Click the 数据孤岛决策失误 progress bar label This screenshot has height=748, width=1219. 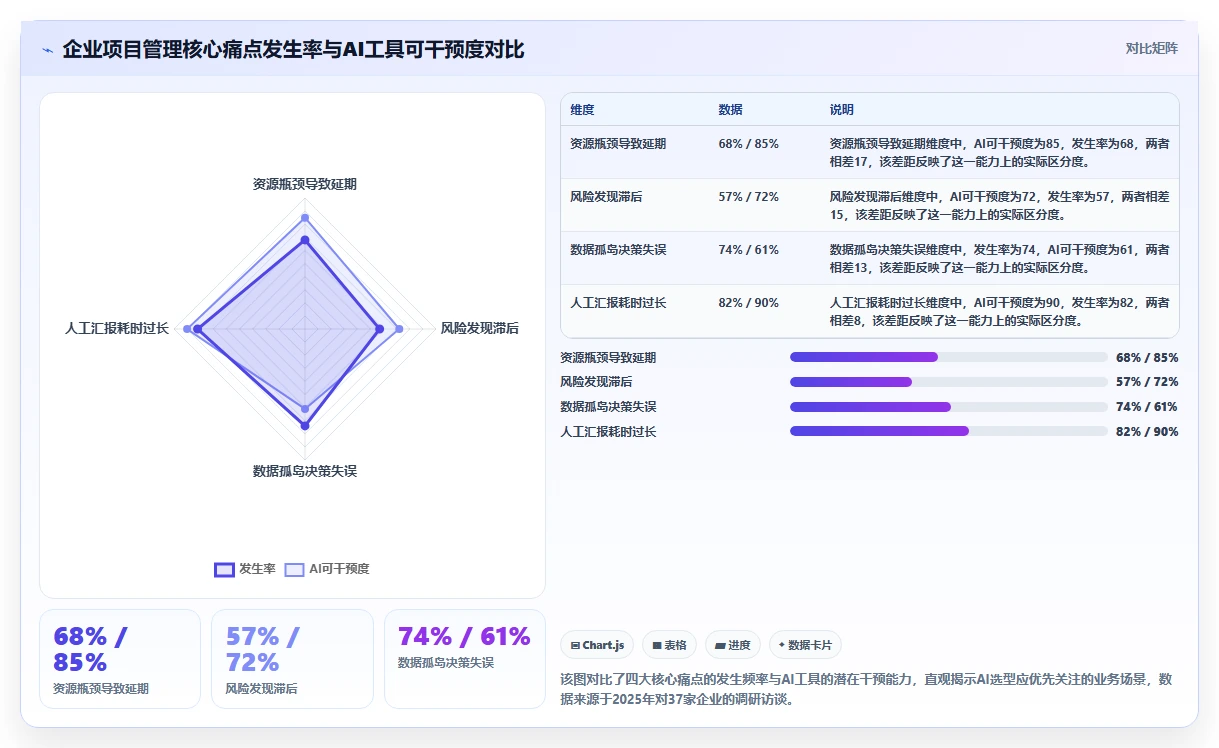click(x=608, y=407)
